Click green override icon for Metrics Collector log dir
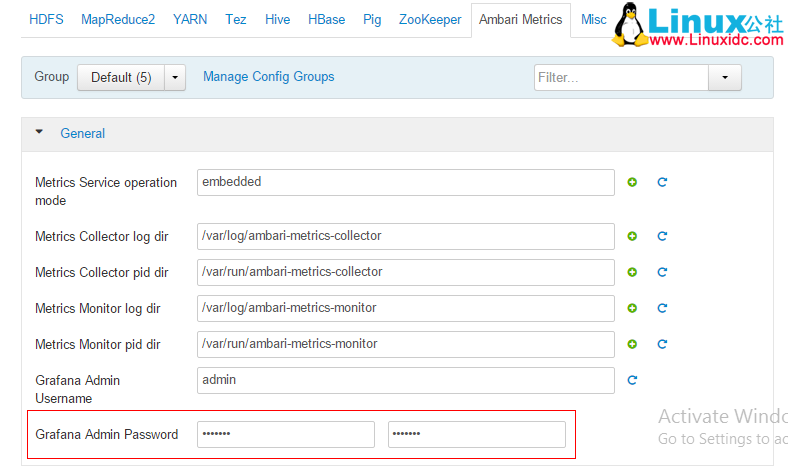Image resolution: width=788 pixels, height=474 pixels. click(632, 236)
